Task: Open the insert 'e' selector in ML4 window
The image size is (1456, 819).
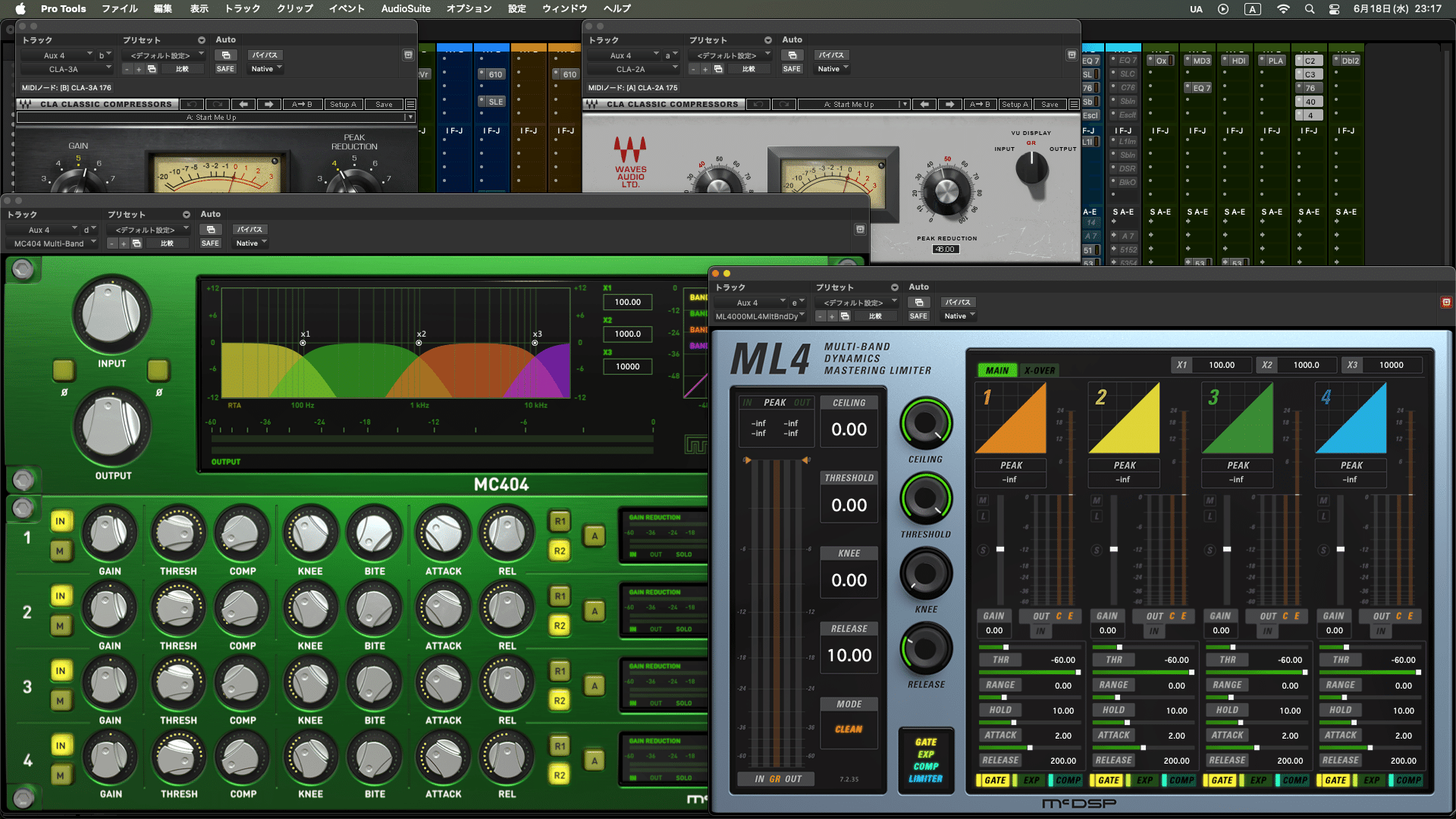Action: [797, 303]
